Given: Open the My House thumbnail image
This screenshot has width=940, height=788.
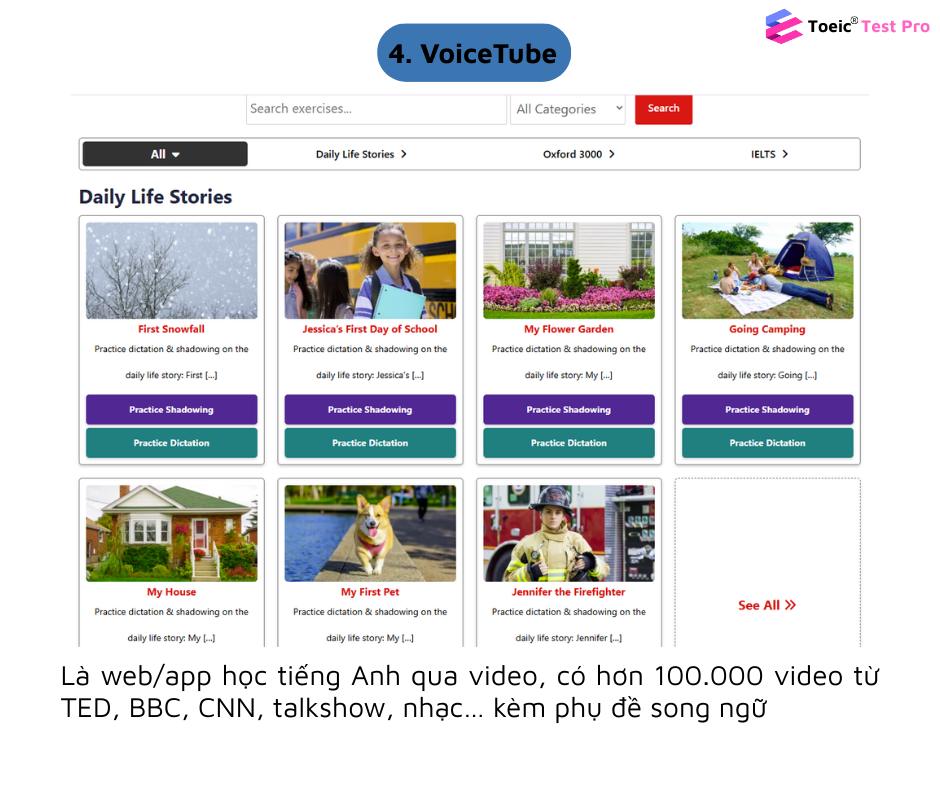Looking at the screenshot, I should click(x=171, y=533).
